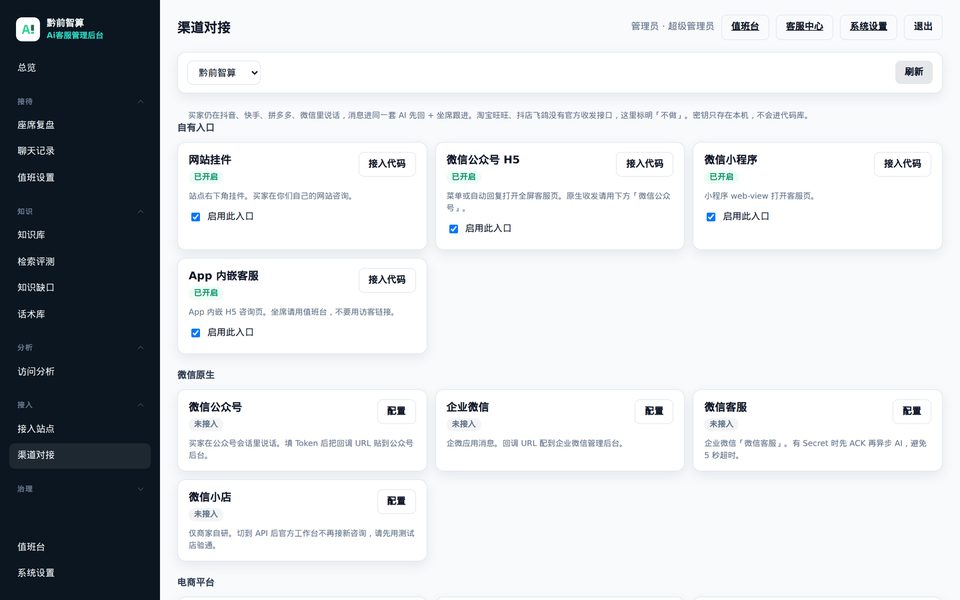Open 值班台 link in top bar
Screen dimensions: 960x600
(x=744, y=27)
